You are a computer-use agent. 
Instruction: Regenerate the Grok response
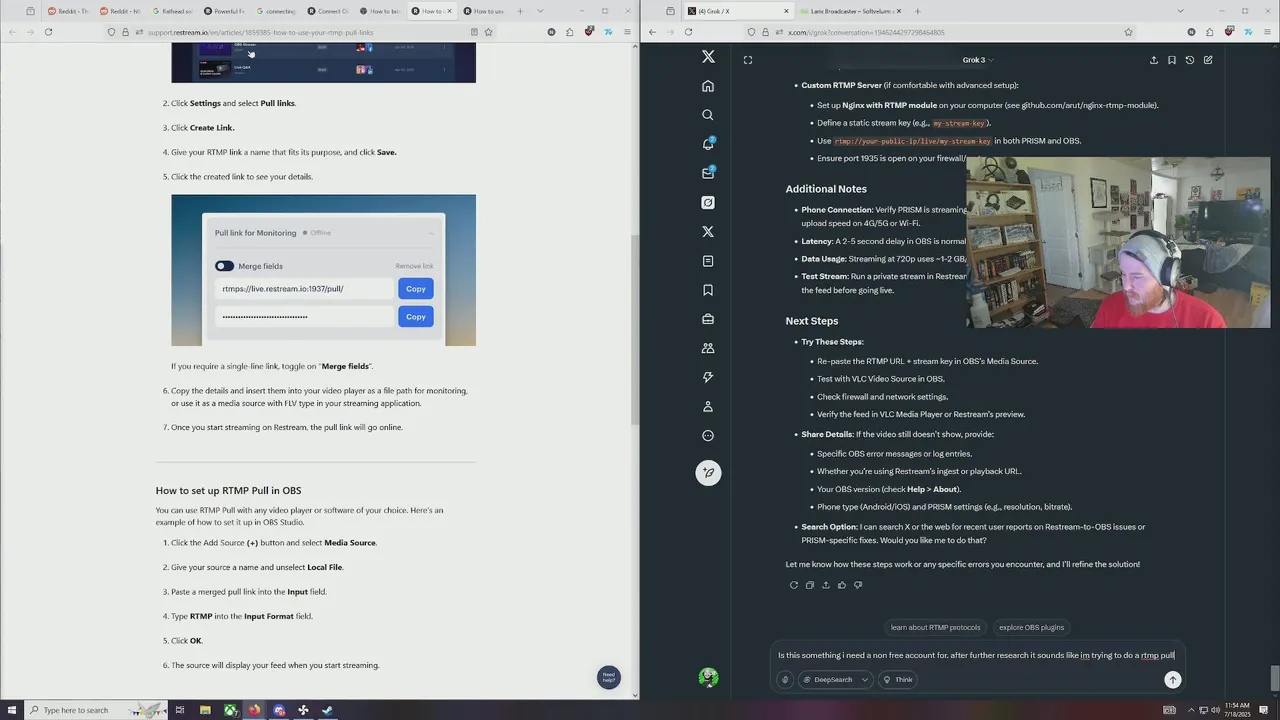click(x=793, y=585)
